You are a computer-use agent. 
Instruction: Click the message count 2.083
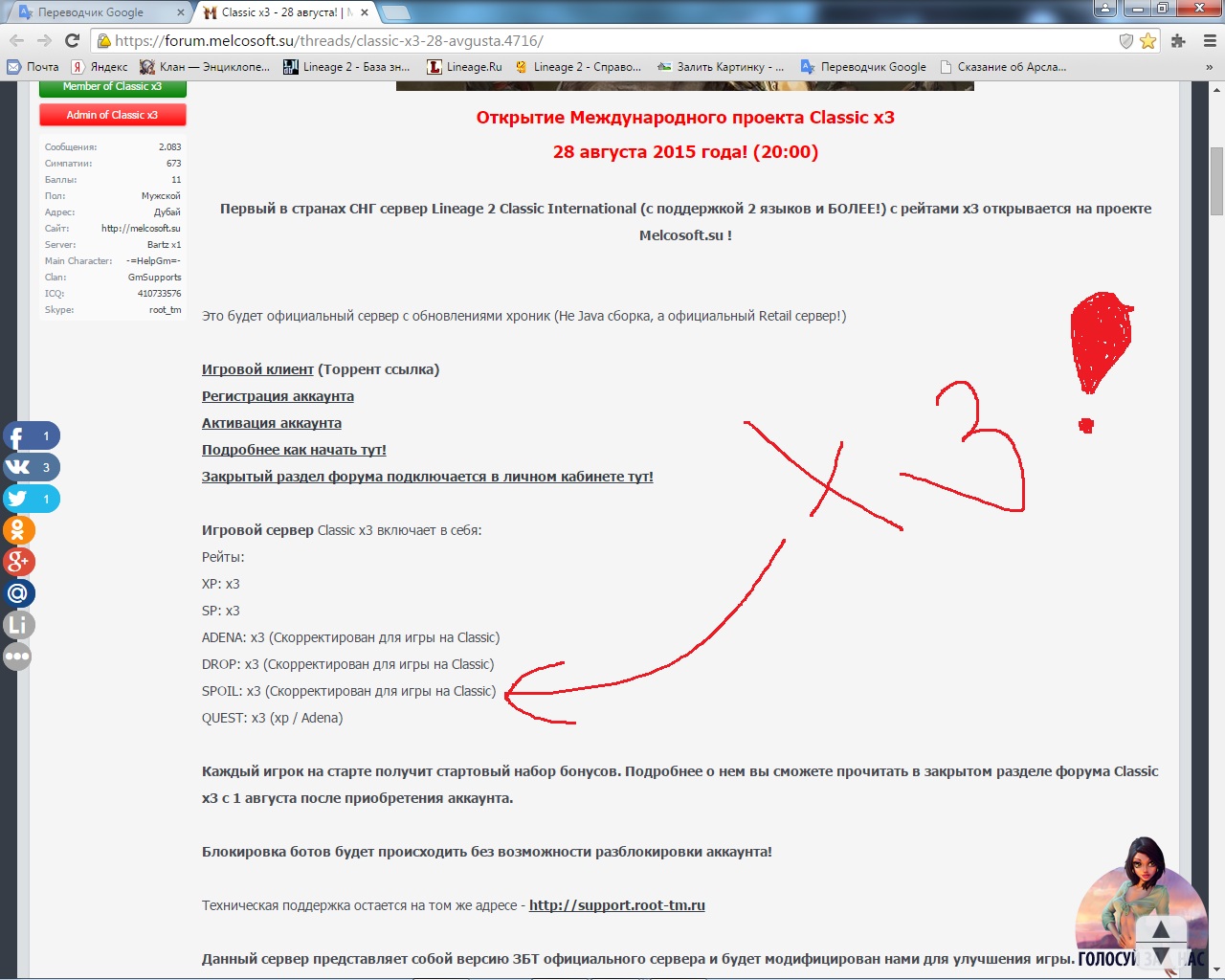coord(169,147)
